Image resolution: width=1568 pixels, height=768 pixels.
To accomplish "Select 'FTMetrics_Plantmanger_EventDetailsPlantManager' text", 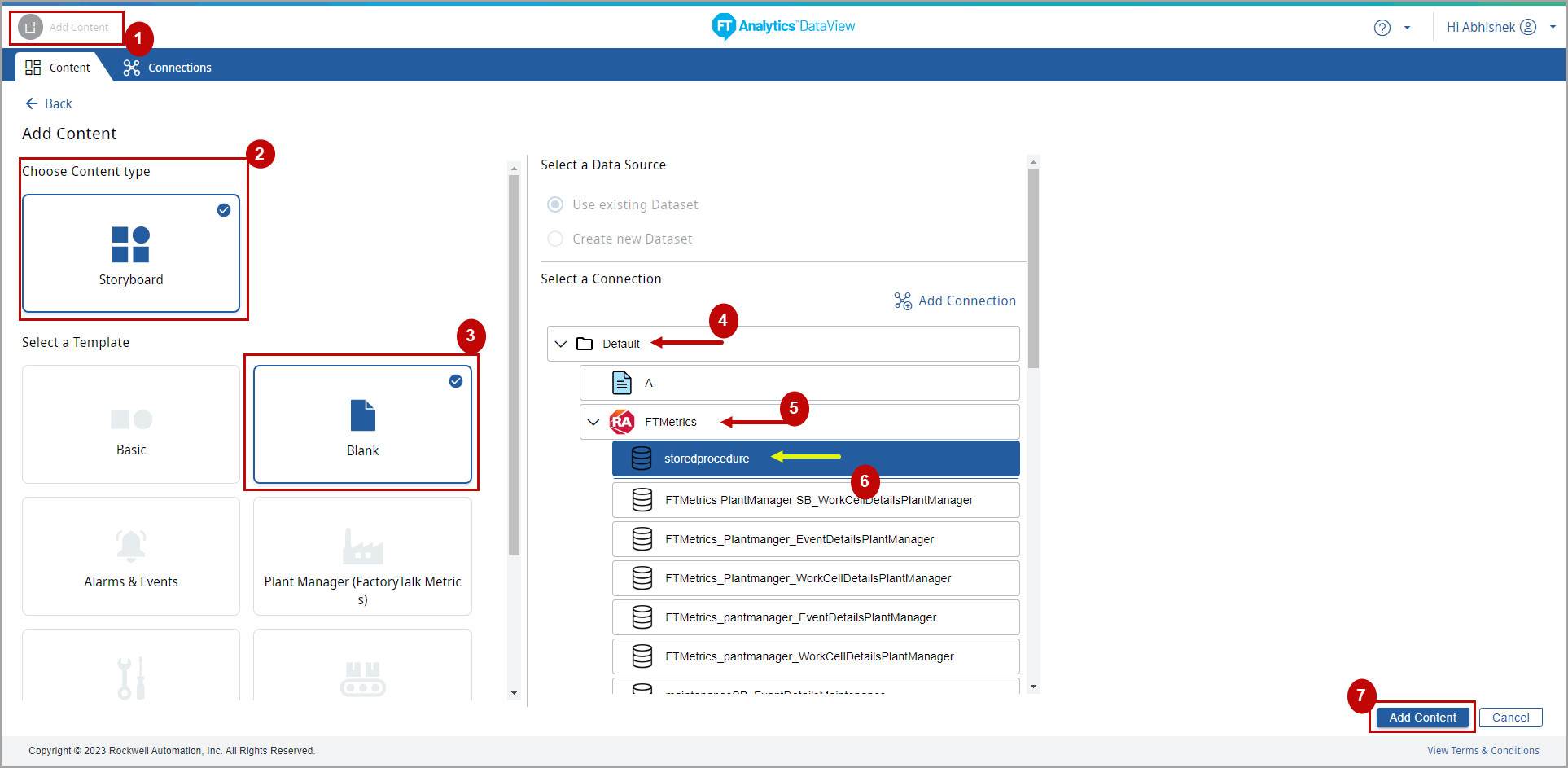I will point(799,539).
